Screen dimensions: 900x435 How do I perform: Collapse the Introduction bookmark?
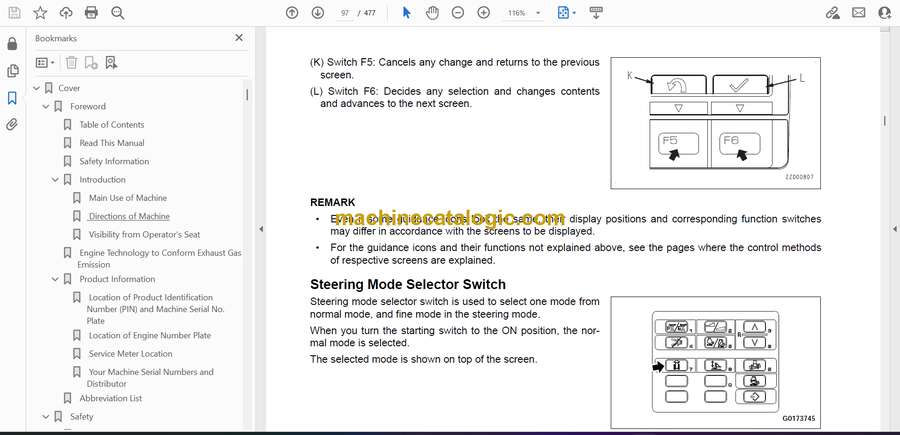55,180
